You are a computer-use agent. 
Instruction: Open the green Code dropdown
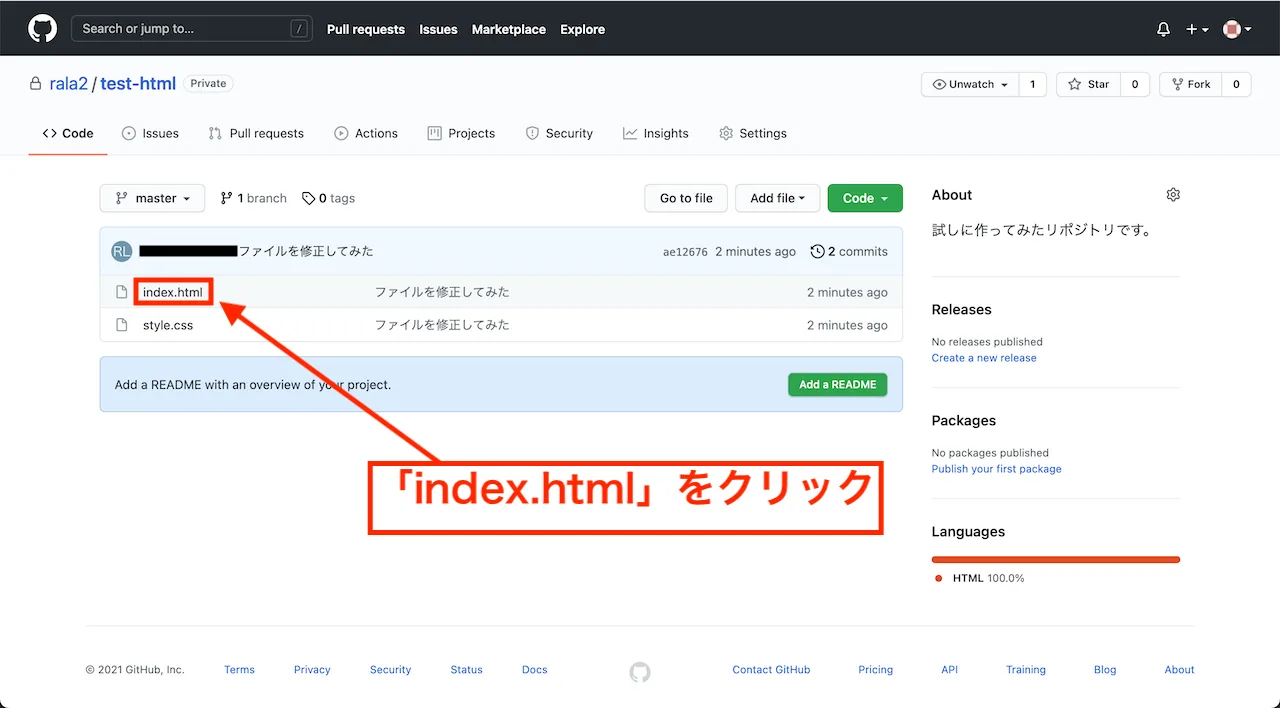tap(864, 198)
